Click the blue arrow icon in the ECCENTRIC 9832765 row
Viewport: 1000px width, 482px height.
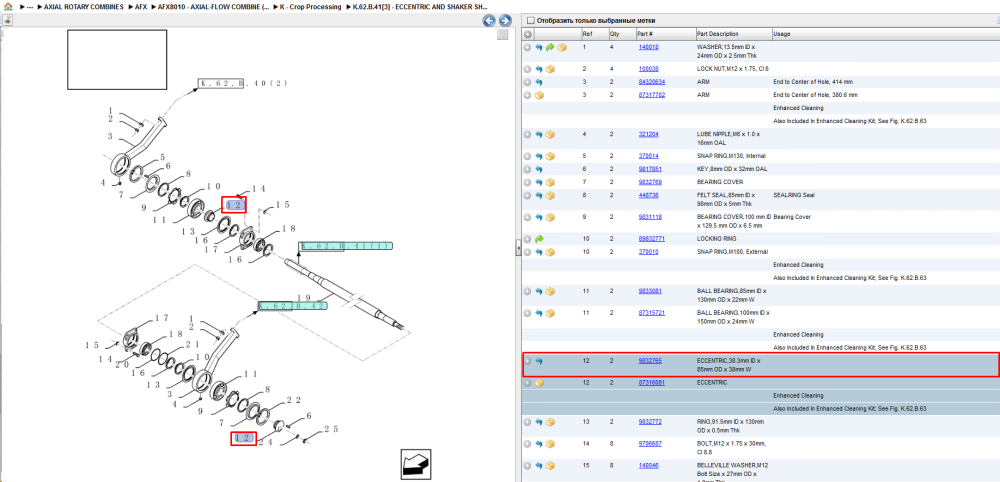coord(539,361)
